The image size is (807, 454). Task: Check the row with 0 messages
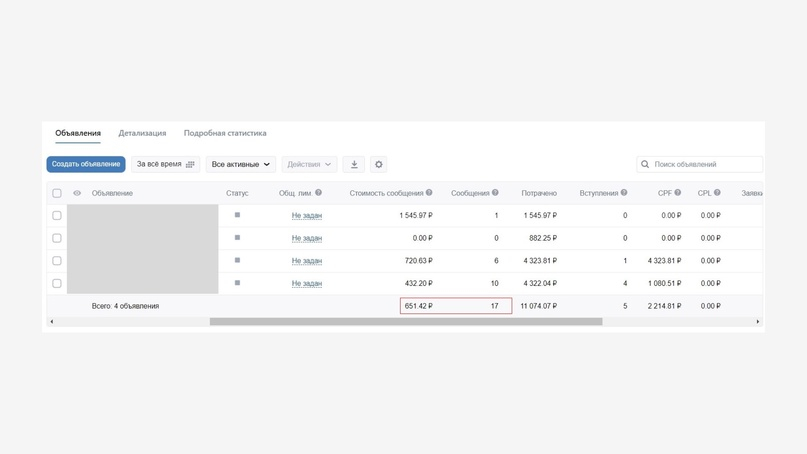(x=57, y=238)
